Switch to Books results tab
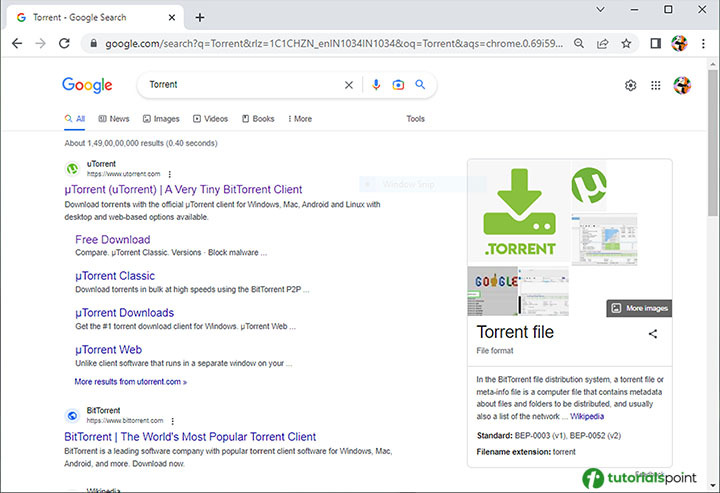The height and width of the screenshot is (493, 720). pos(258,119)
